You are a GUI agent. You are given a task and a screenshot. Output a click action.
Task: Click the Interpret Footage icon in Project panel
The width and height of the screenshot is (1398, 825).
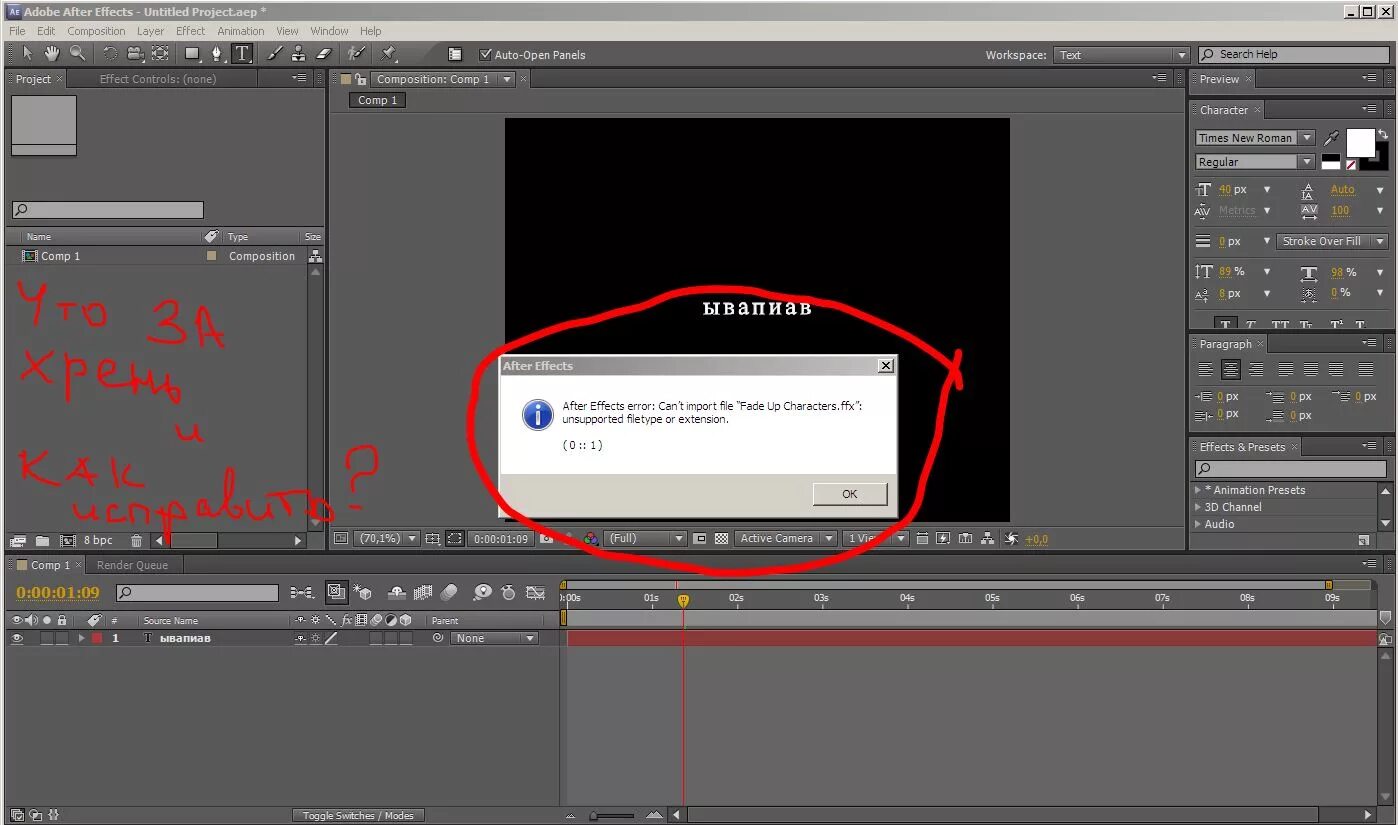(18, 540)
